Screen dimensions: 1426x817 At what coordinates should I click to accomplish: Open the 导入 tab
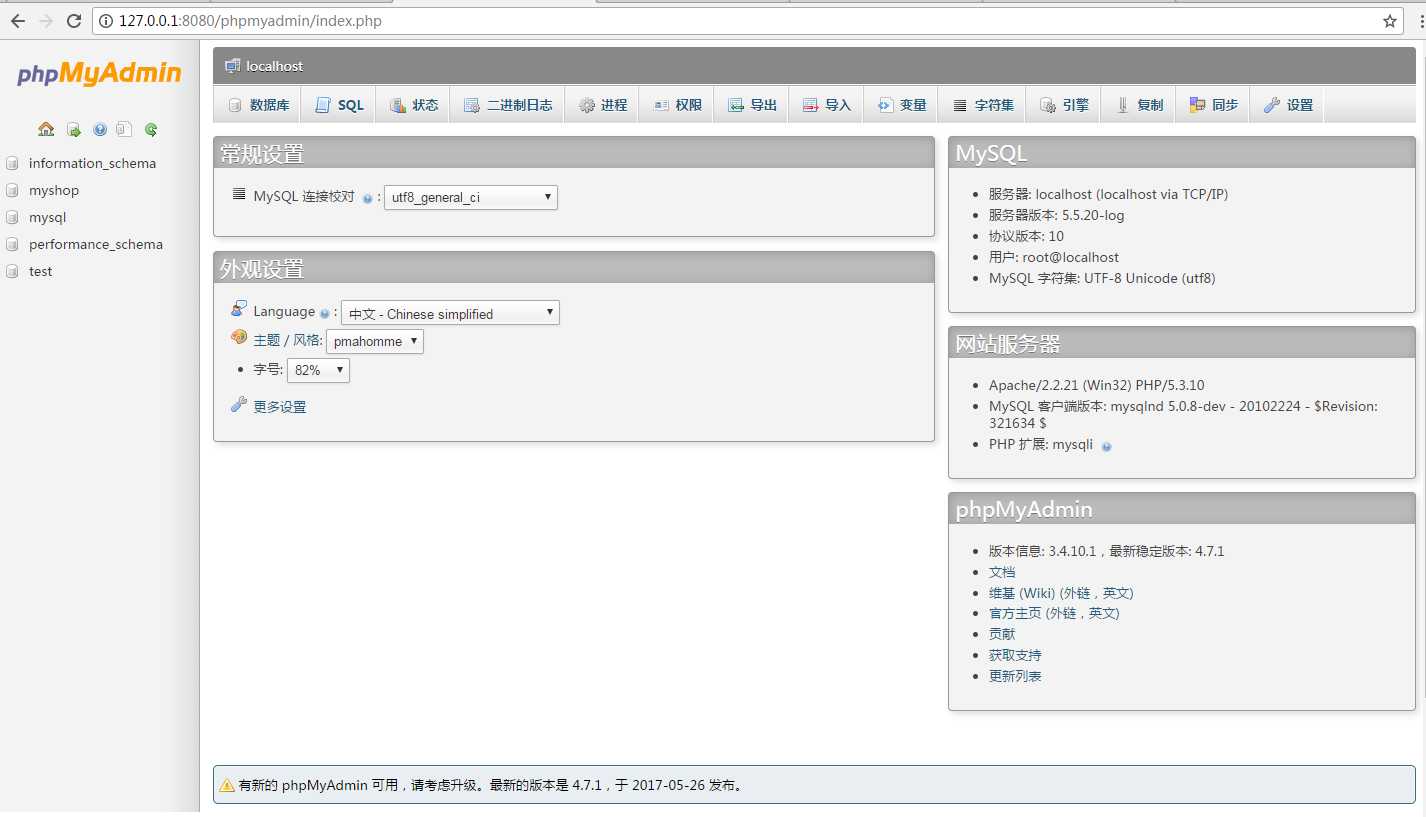pyautogui.click(x=827, y=105)
